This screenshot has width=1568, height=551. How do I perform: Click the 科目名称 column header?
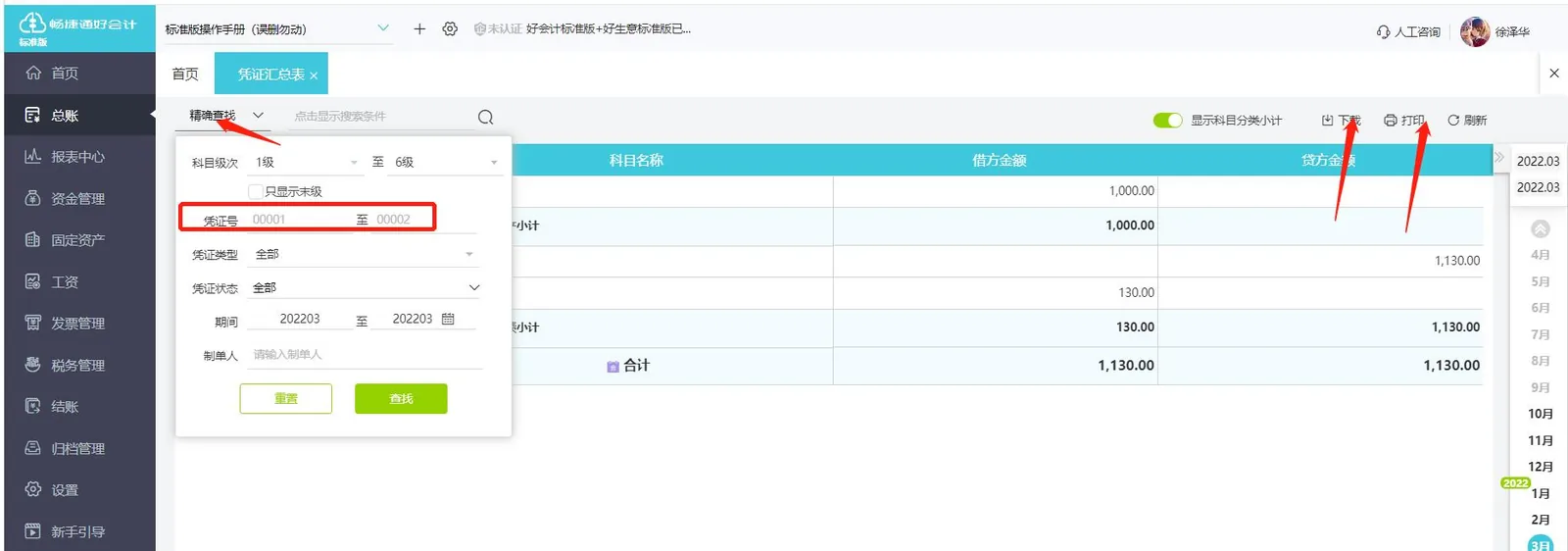(x=636, y=160)
